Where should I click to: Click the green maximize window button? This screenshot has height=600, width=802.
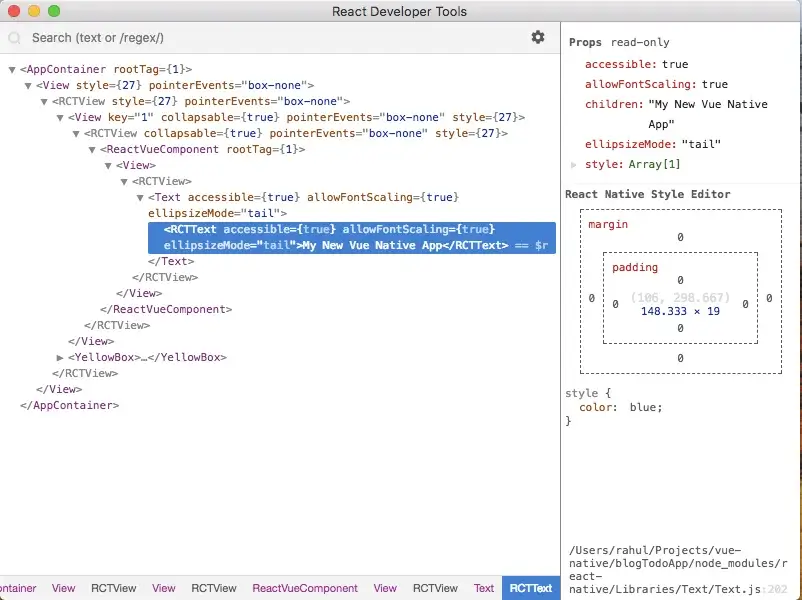(x=54, y=12)
